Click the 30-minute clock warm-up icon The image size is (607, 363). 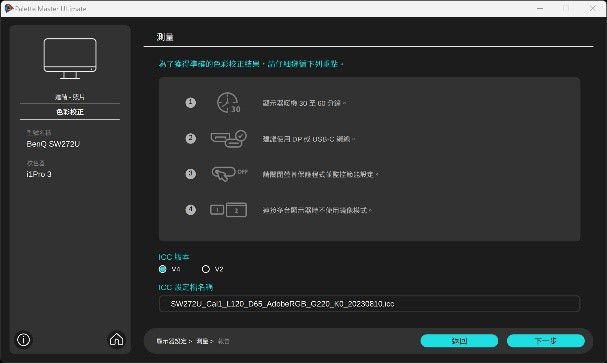[228, 103]
